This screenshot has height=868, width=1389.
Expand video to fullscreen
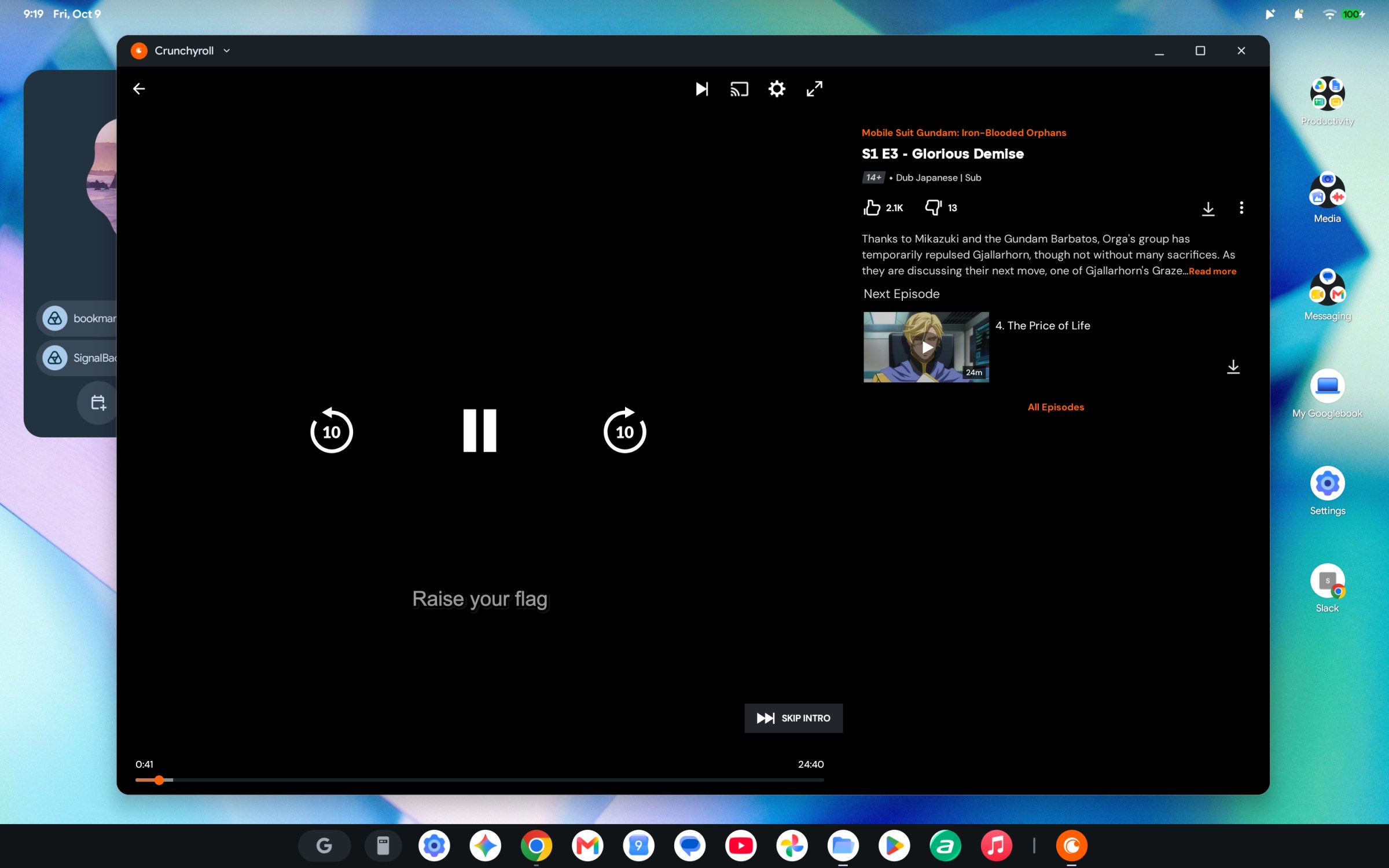click(x=814, y=89)
